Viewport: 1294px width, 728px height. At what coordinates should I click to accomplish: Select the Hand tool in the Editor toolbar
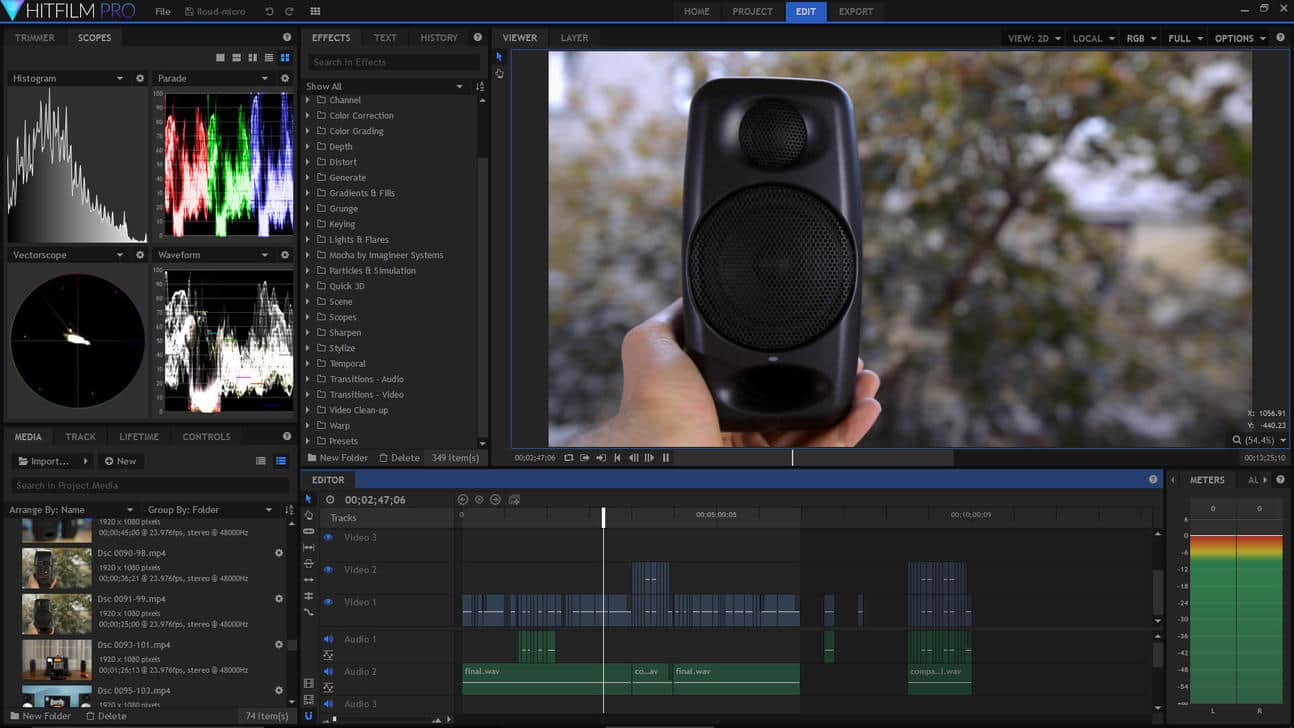click(308, 515)
